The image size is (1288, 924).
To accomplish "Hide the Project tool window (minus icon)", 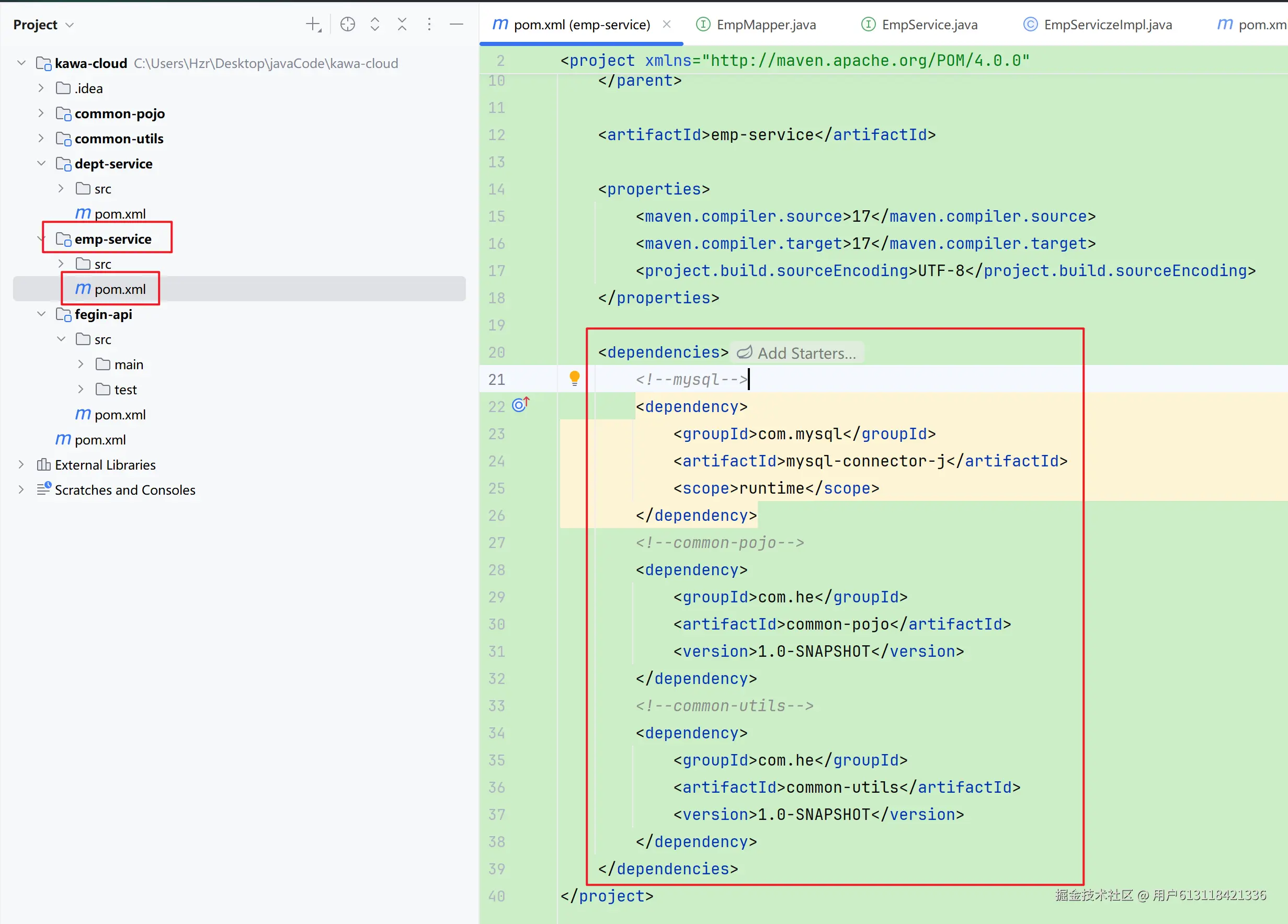I will point(457,25).
